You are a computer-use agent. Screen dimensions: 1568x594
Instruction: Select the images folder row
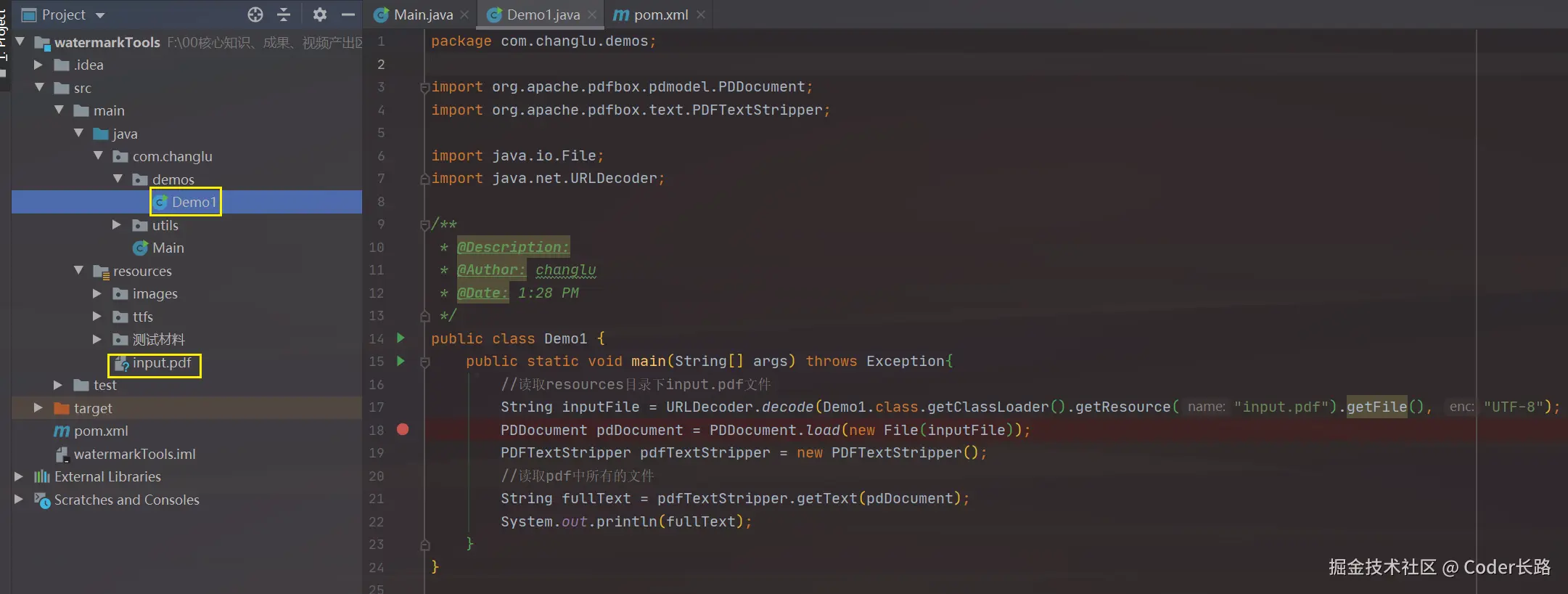186,293
